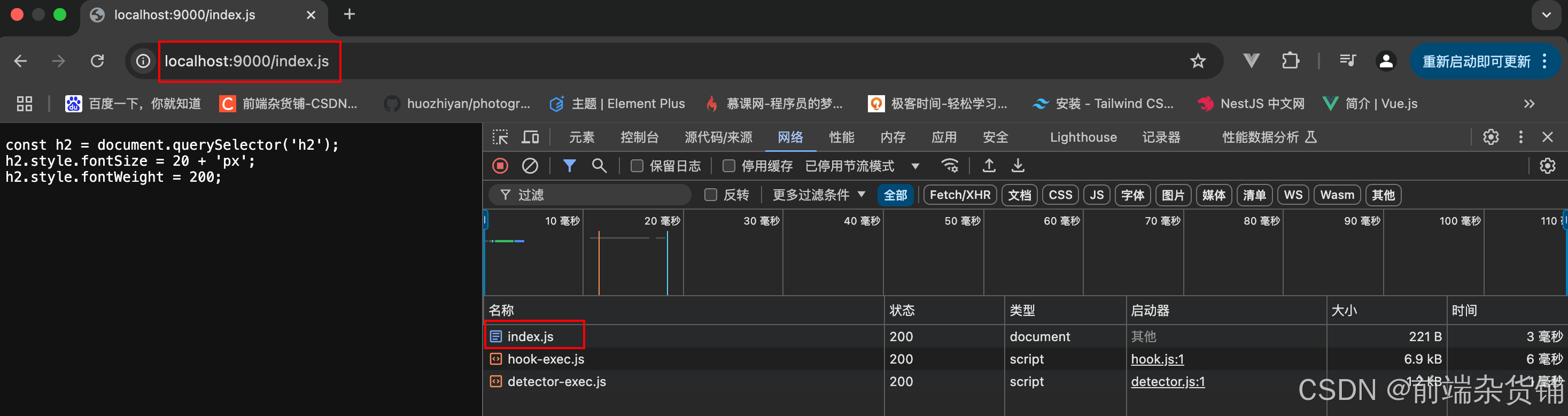Open network panel settings gear
Image resolution: width=1568 pixels, height=416 pixels.
[x=1547, y=166]
